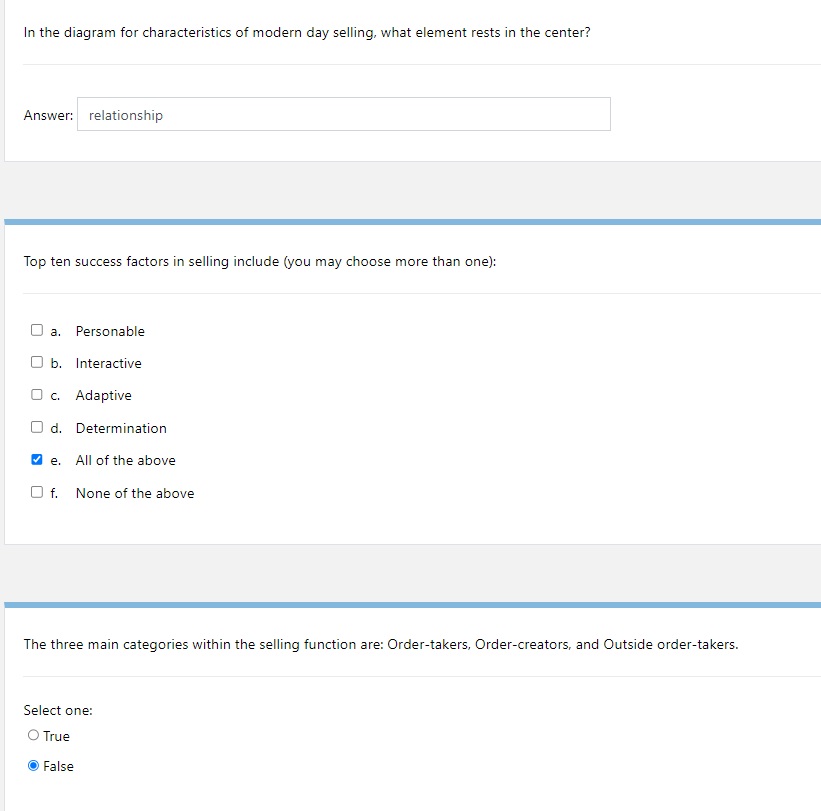
Task: Check the 'Personable' option checkbox
Action: click(37, 330)
